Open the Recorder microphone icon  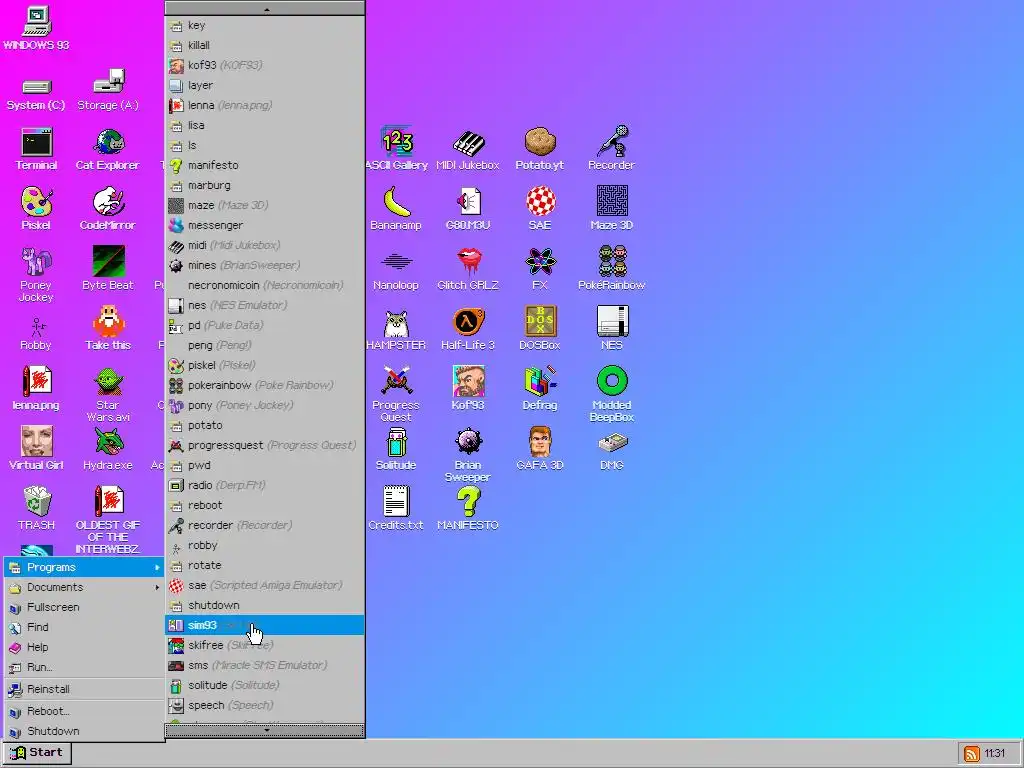(611, 149)
